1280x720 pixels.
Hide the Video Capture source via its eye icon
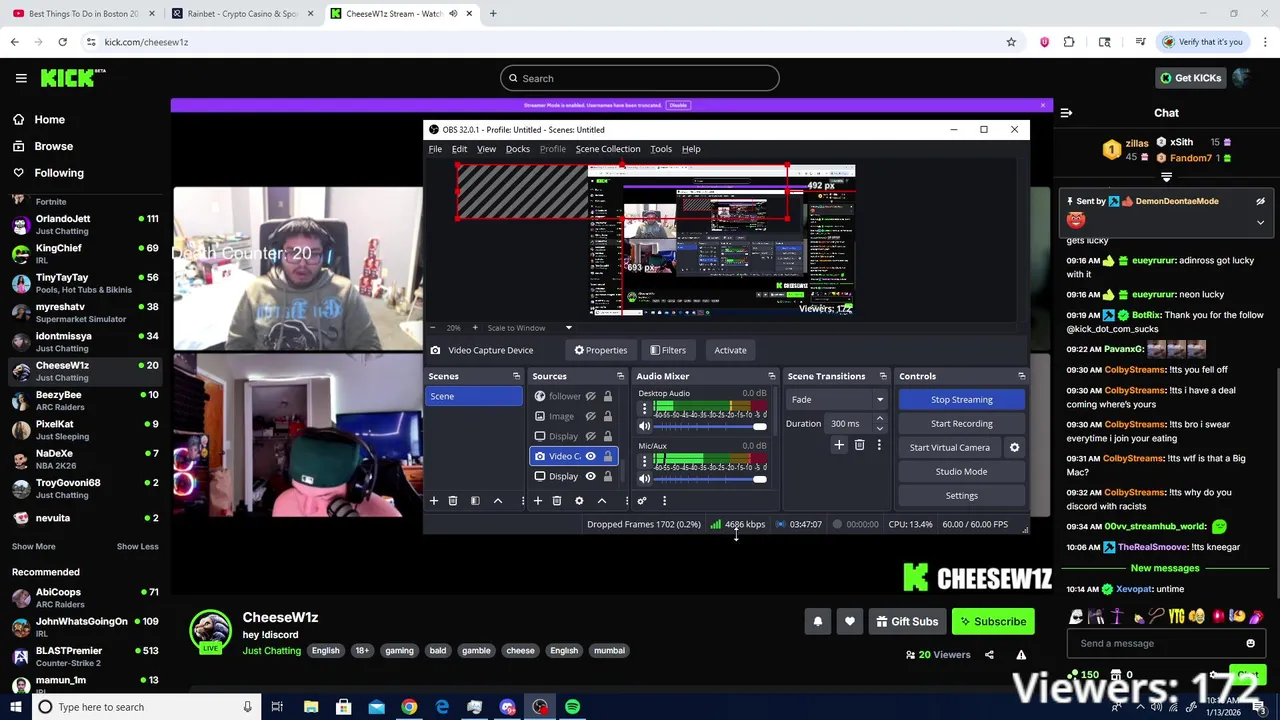click(591, 456)
